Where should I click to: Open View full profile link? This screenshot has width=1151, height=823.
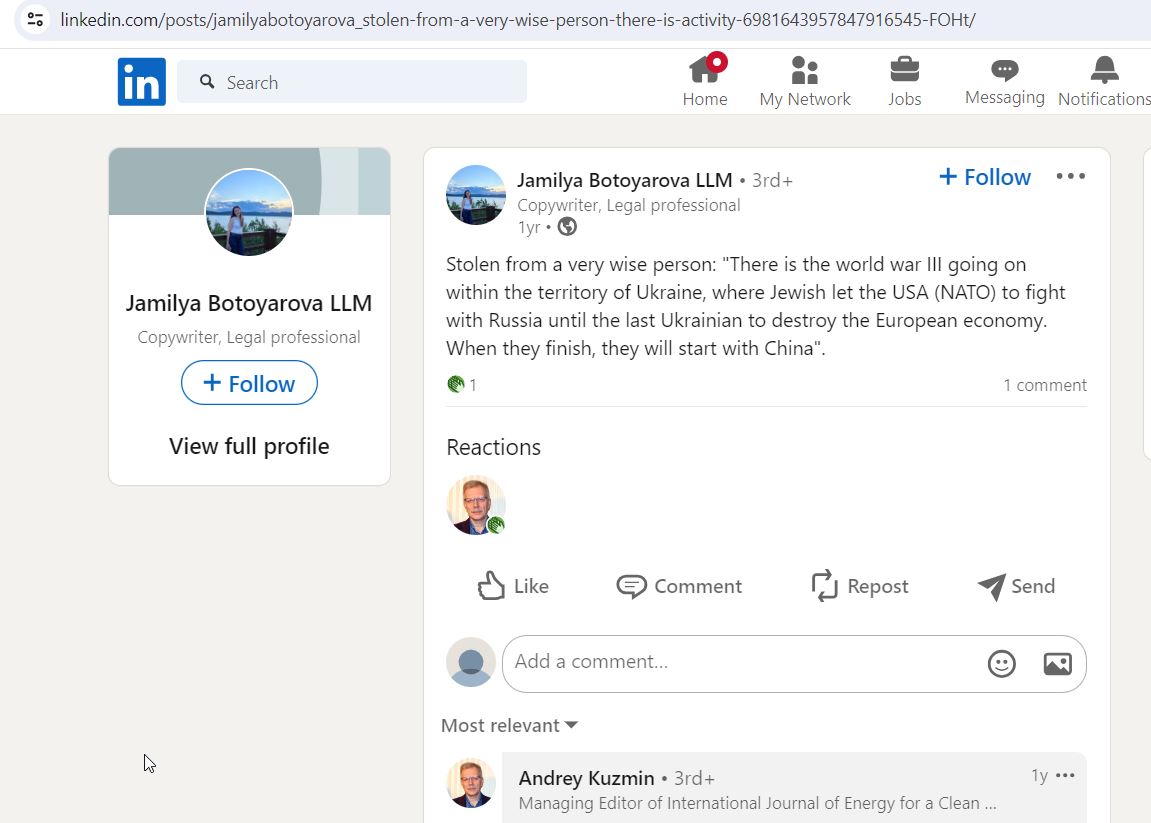[249, 446]
